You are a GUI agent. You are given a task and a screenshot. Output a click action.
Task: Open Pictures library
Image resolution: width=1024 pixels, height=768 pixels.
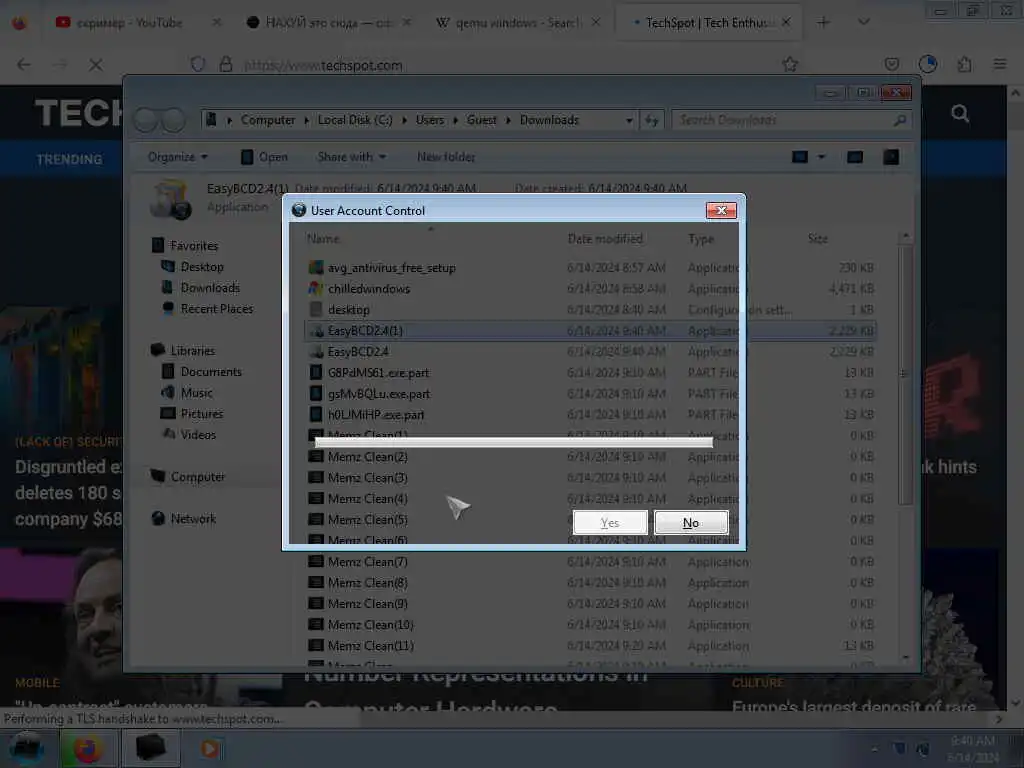coord(202,413)
